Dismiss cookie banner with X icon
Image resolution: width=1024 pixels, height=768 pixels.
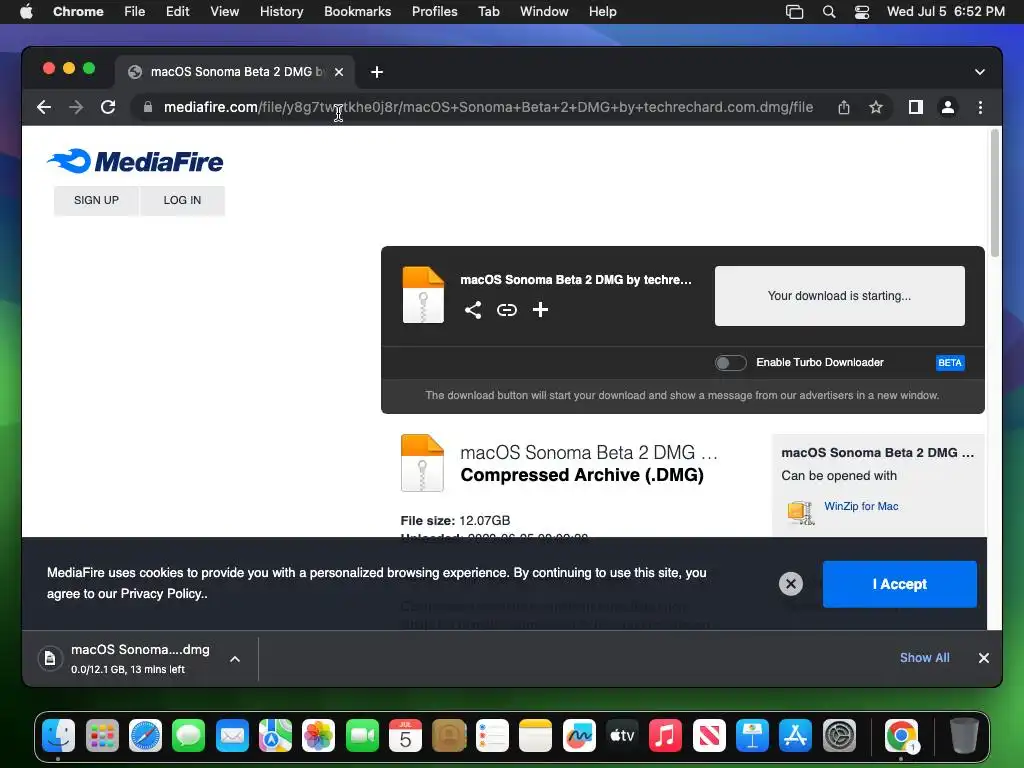pos(790,584)
